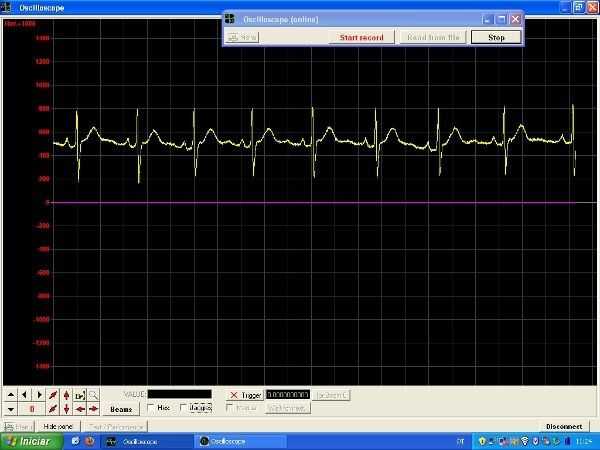Switch to second Oscilloscope taskbar item
This screenshot has width=600, height=450.
point(240,442)
